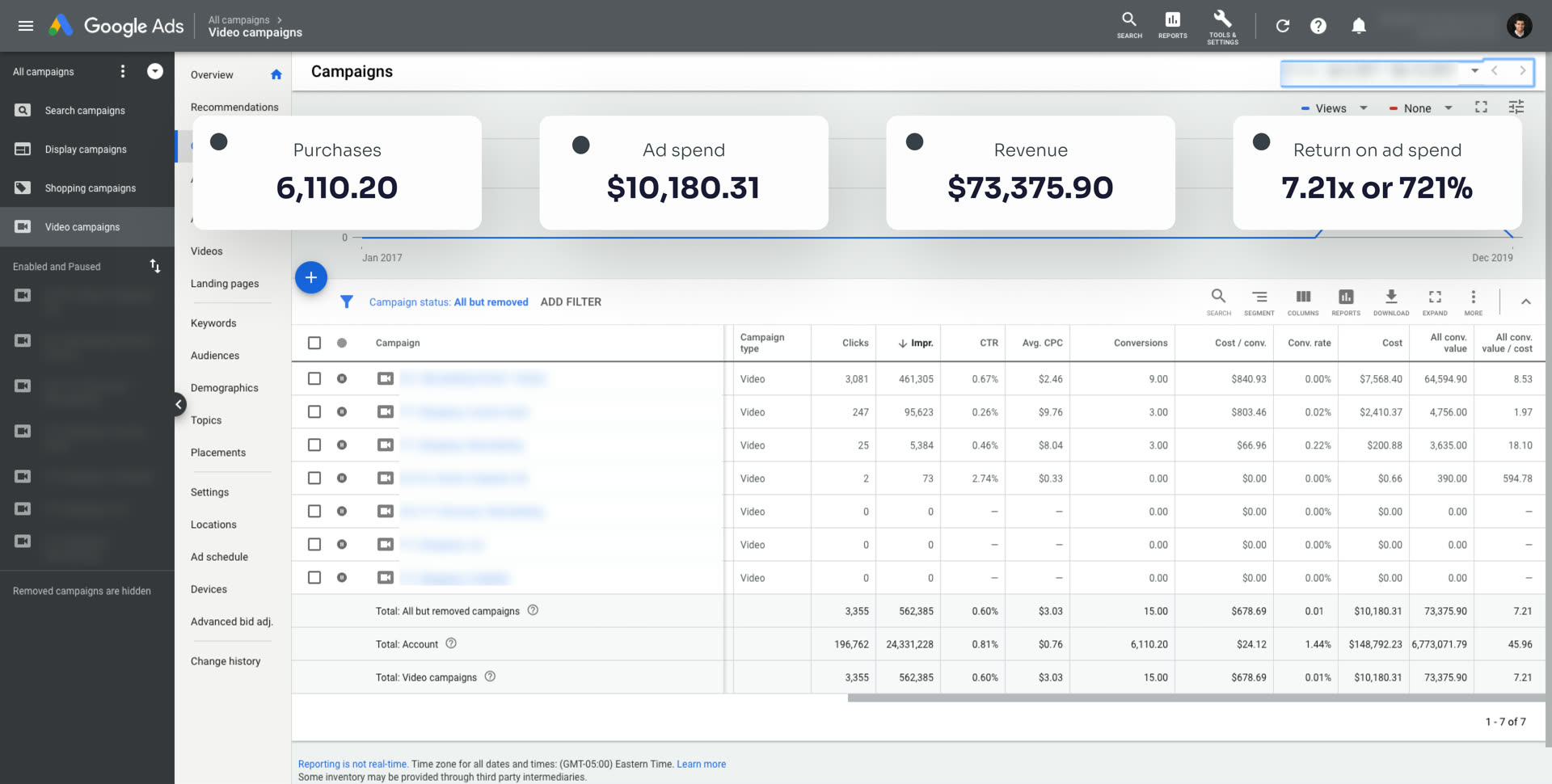Go to previous date range

coord(1495,71)
